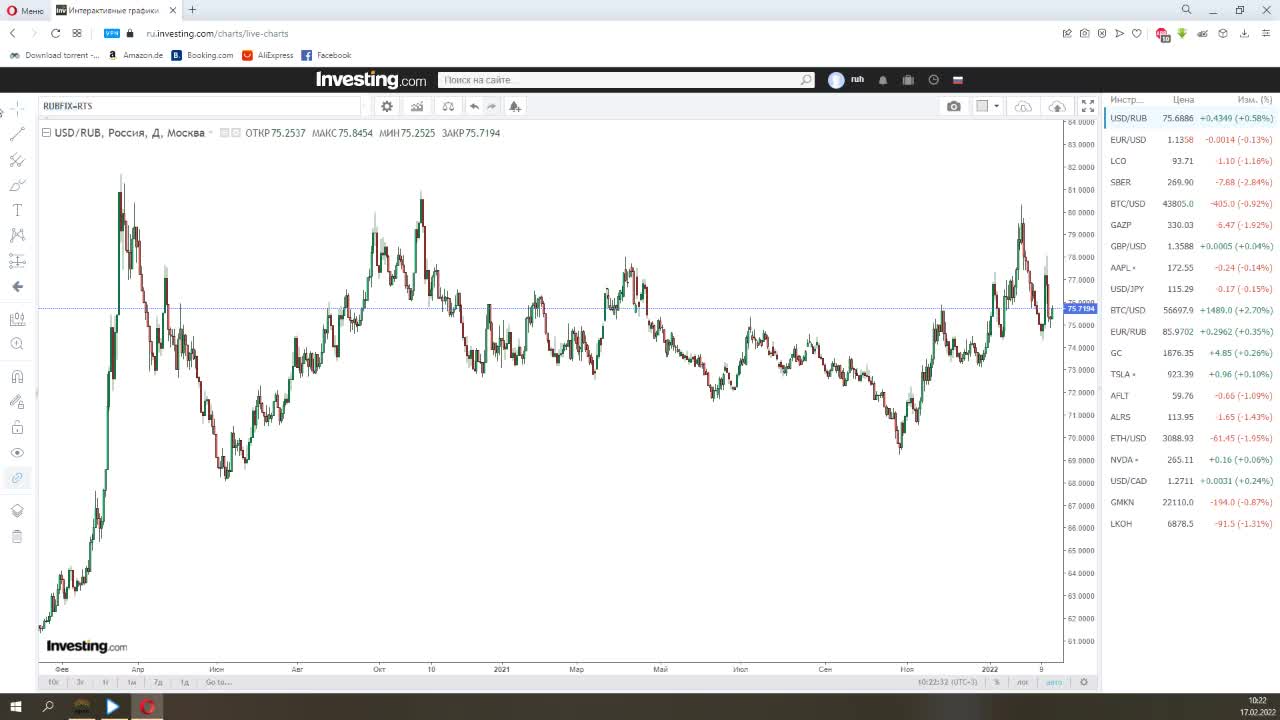
Task: Select the brush drawing tool
Action: point(17,185)
